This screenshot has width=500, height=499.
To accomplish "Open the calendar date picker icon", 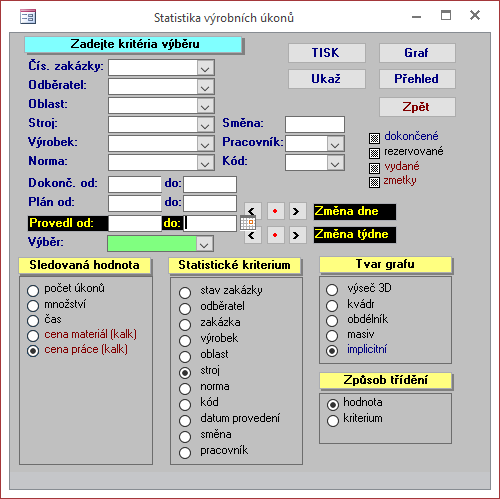I will [248, 223].
